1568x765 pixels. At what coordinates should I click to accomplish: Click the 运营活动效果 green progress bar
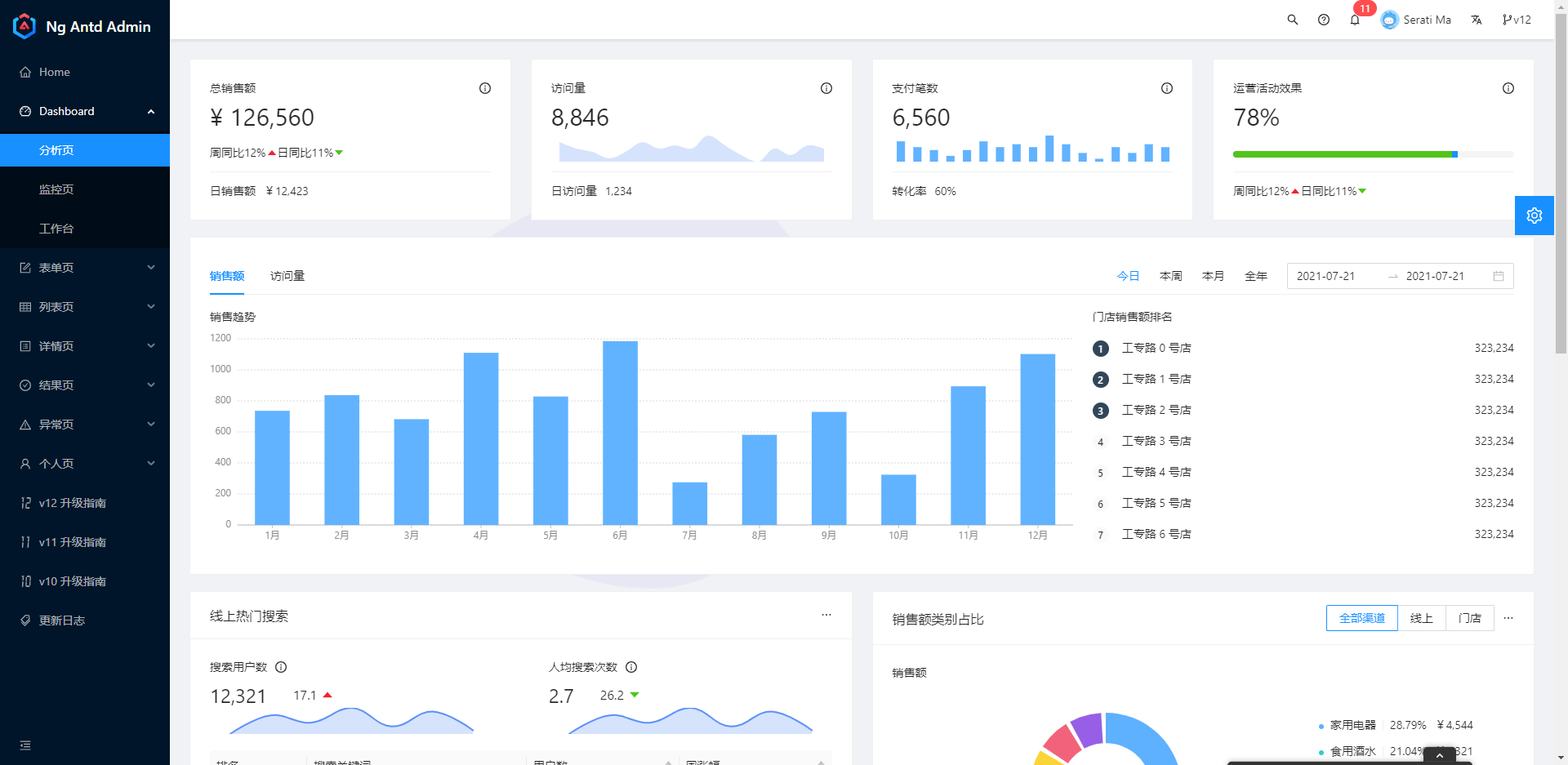pyautogui.click(x=1344, y=154)
